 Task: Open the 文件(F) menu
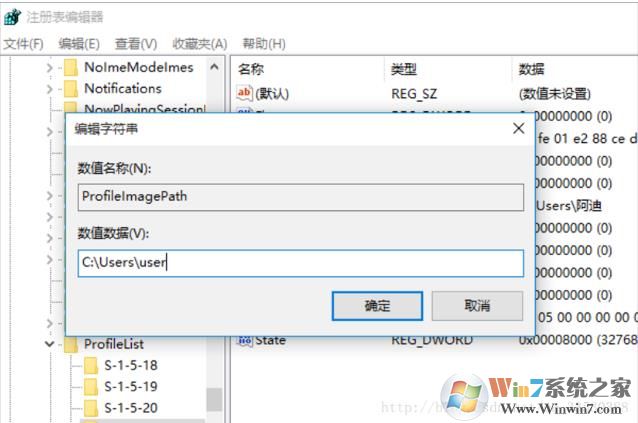tap(23, 44)
